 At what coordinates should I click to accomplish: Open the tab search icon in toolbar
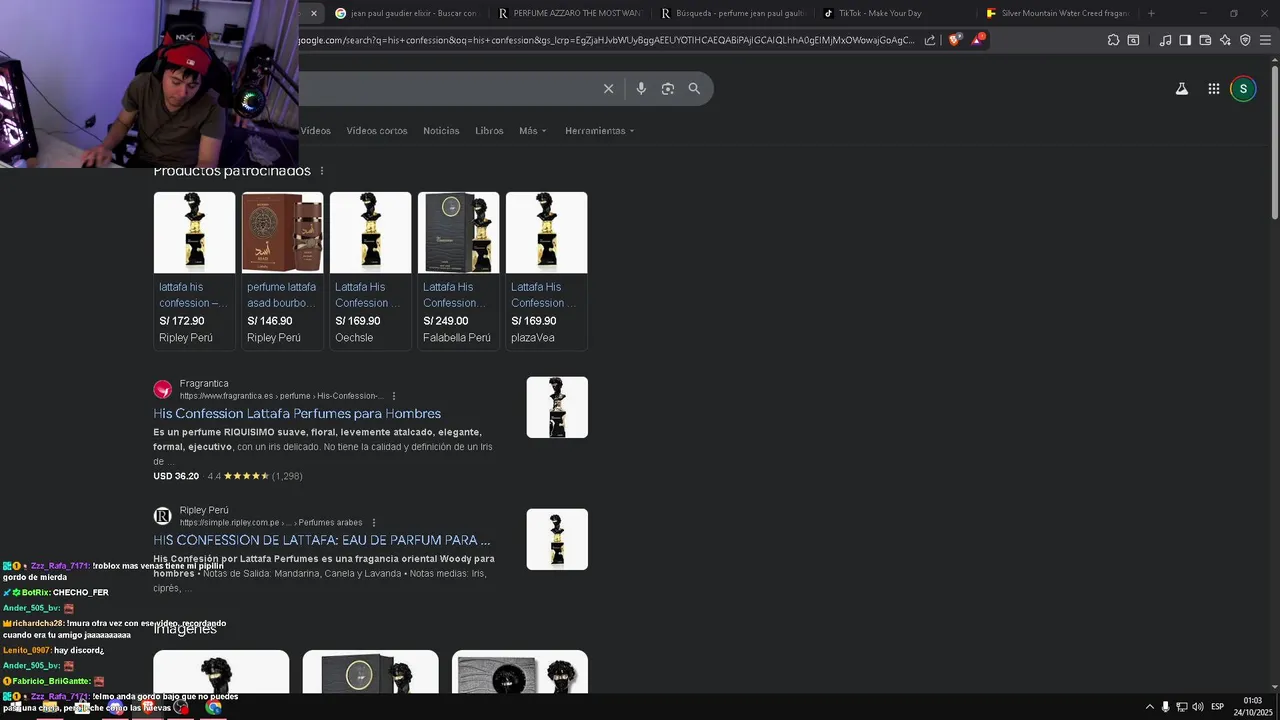click(x=1133, y=40)
